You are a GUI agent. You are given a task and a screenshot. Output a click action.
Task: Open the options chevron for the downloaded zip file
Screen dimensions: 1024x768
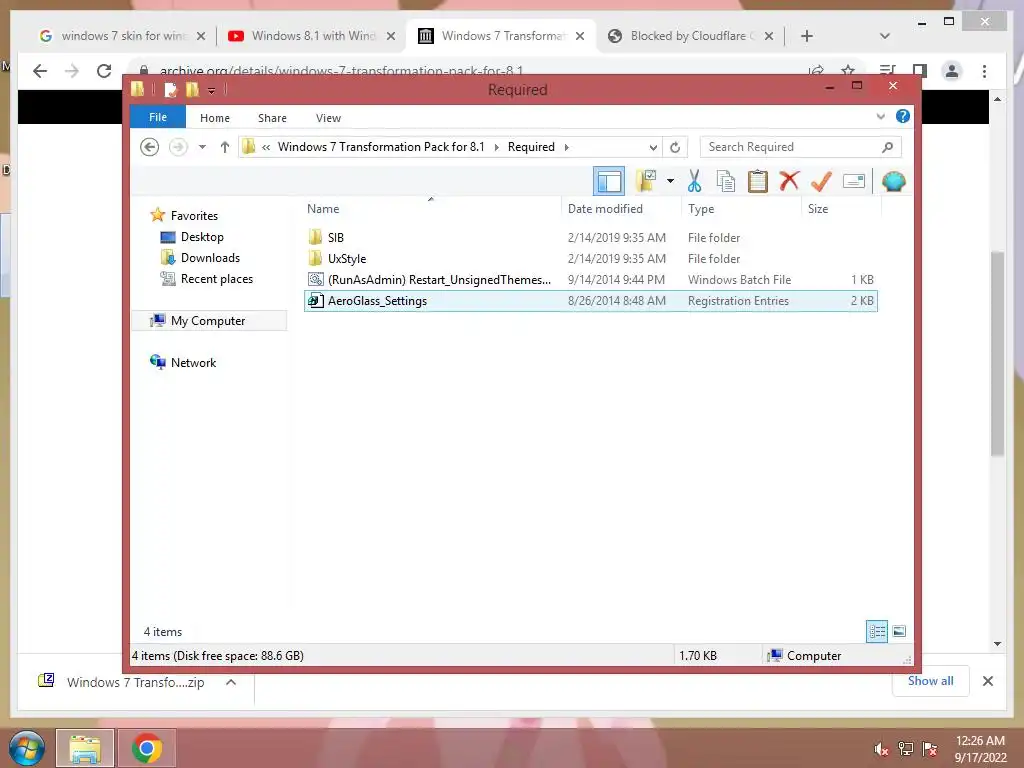point(231,682)
